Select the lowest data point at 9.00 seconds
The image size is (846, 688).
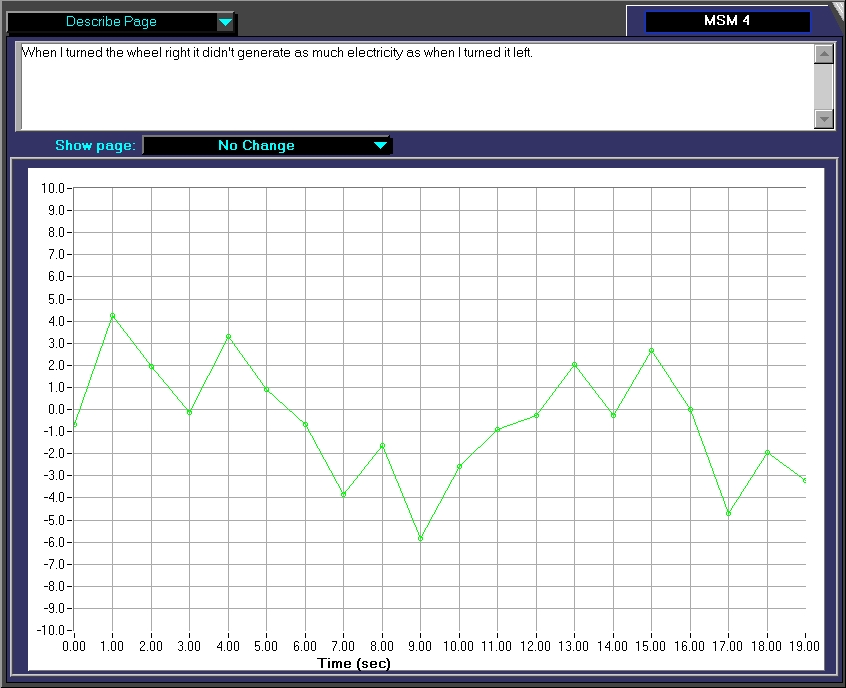tap(421, 538)
